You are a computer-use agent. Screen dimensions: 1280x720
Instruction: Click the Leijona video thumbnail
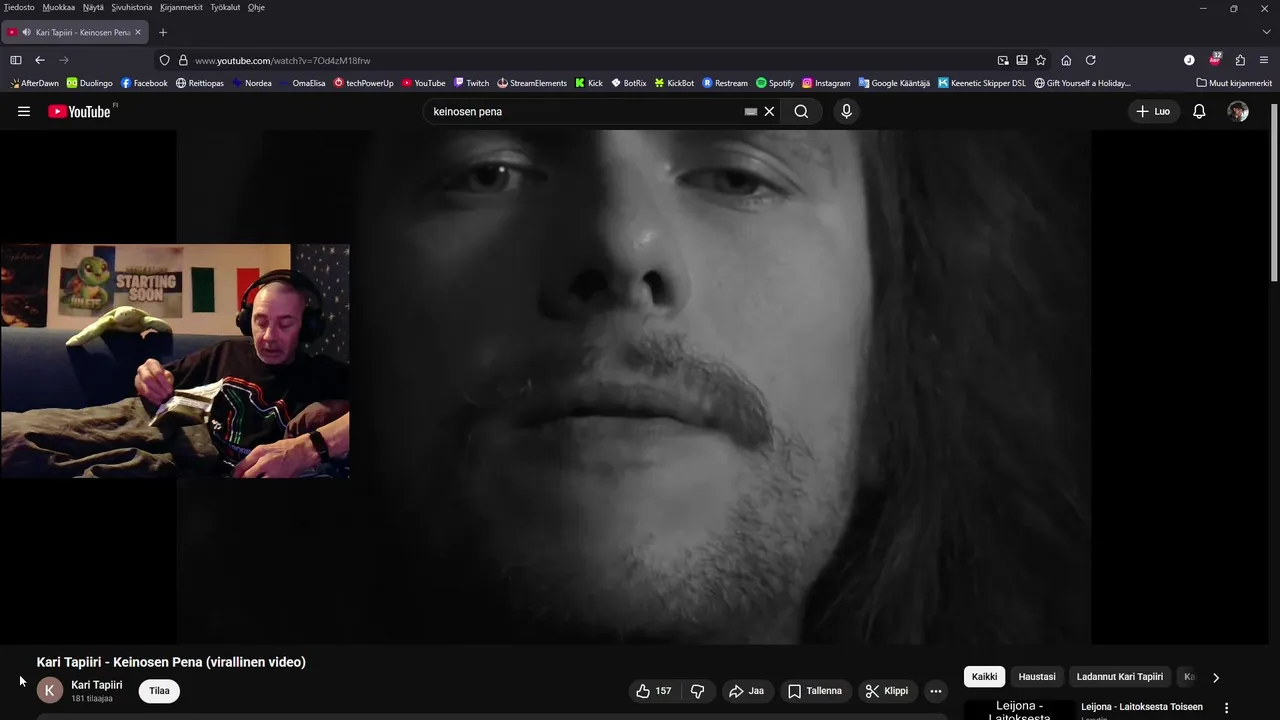pyautogui.click(x=1019, y=709)
